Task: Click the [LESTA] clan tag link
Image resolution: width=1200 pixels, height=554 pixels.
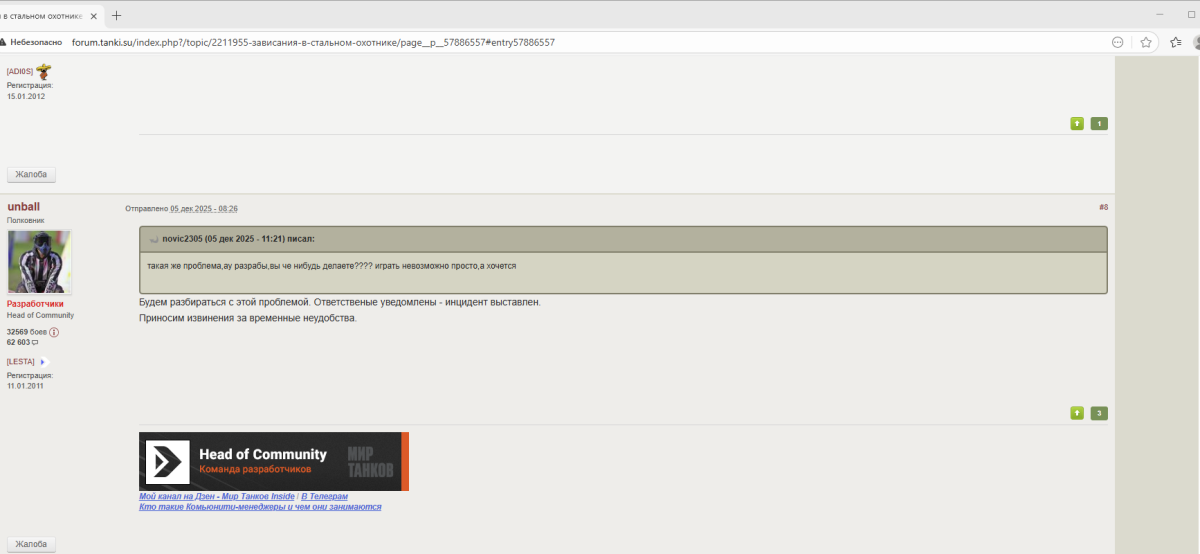Action: [x=21, y=361]
